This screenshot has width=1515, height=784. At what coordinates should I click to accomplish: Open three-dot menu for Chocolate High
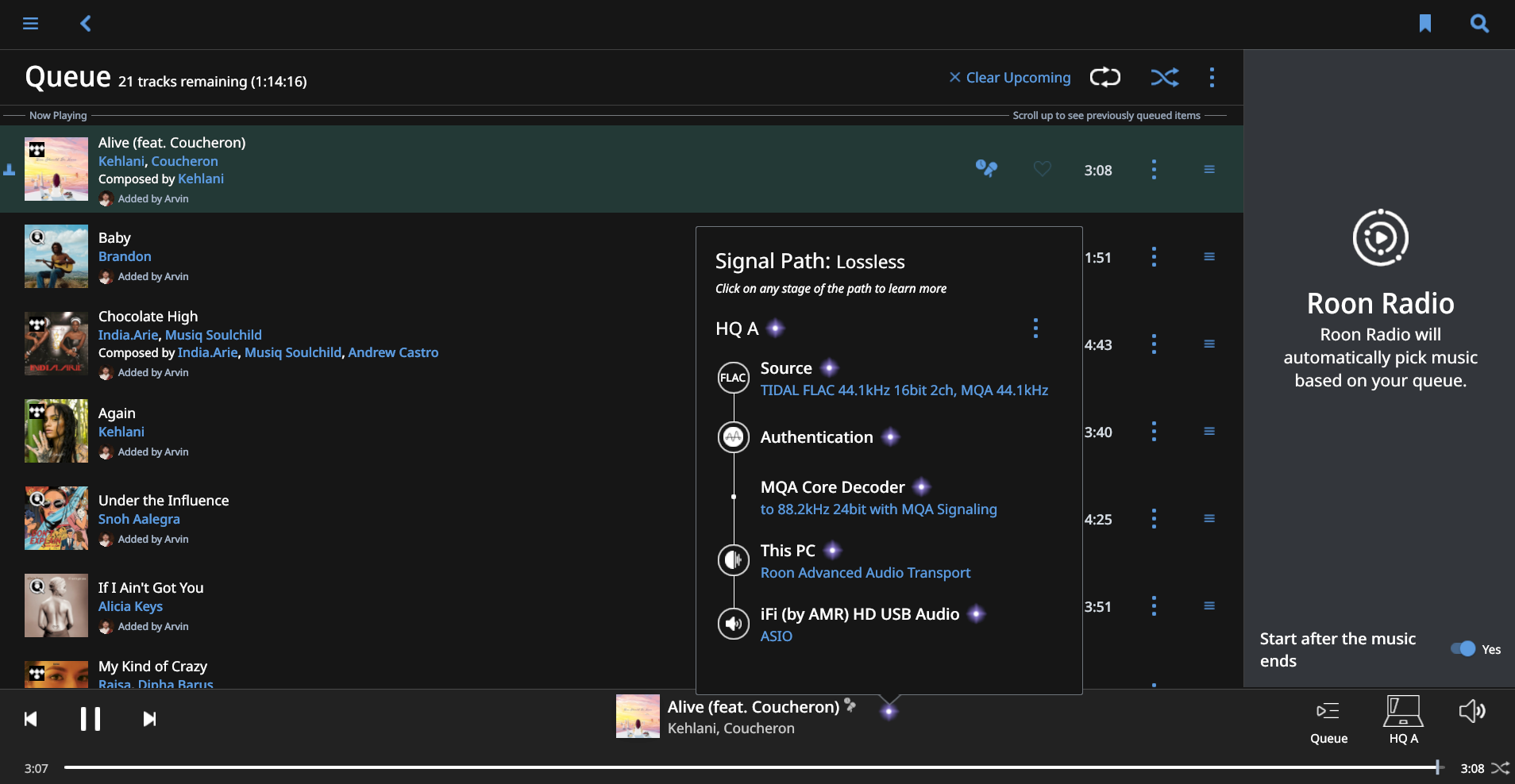1154,344
